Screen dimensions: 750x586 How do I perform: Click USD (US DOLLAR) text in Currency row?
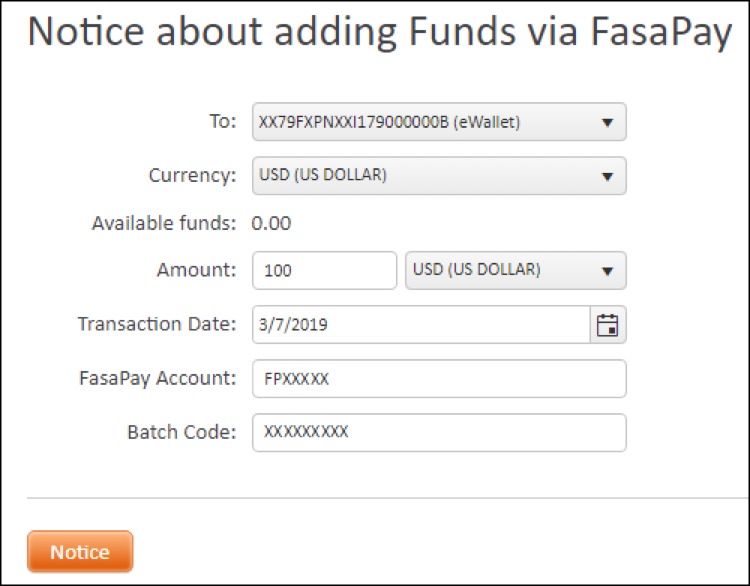(x=323, y=176)
